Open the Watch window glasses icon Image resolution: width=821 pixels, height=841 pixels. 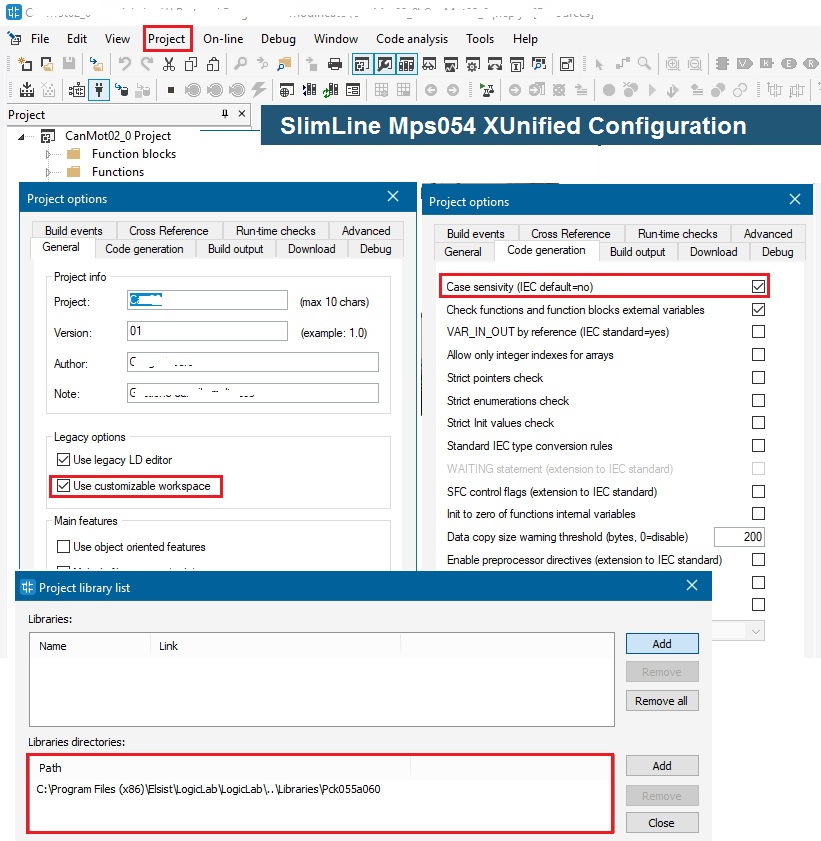[x=429, y=64]
